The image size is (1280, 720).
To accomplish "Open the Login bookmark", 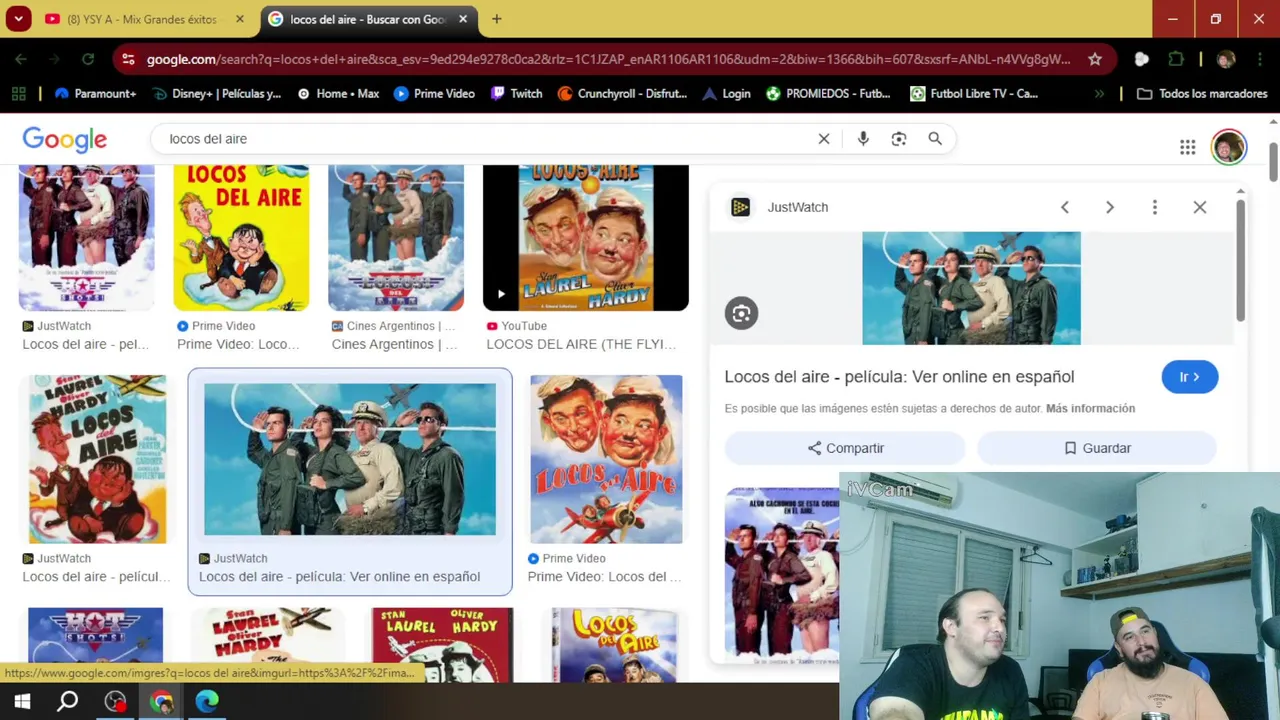I will [727, 94].
